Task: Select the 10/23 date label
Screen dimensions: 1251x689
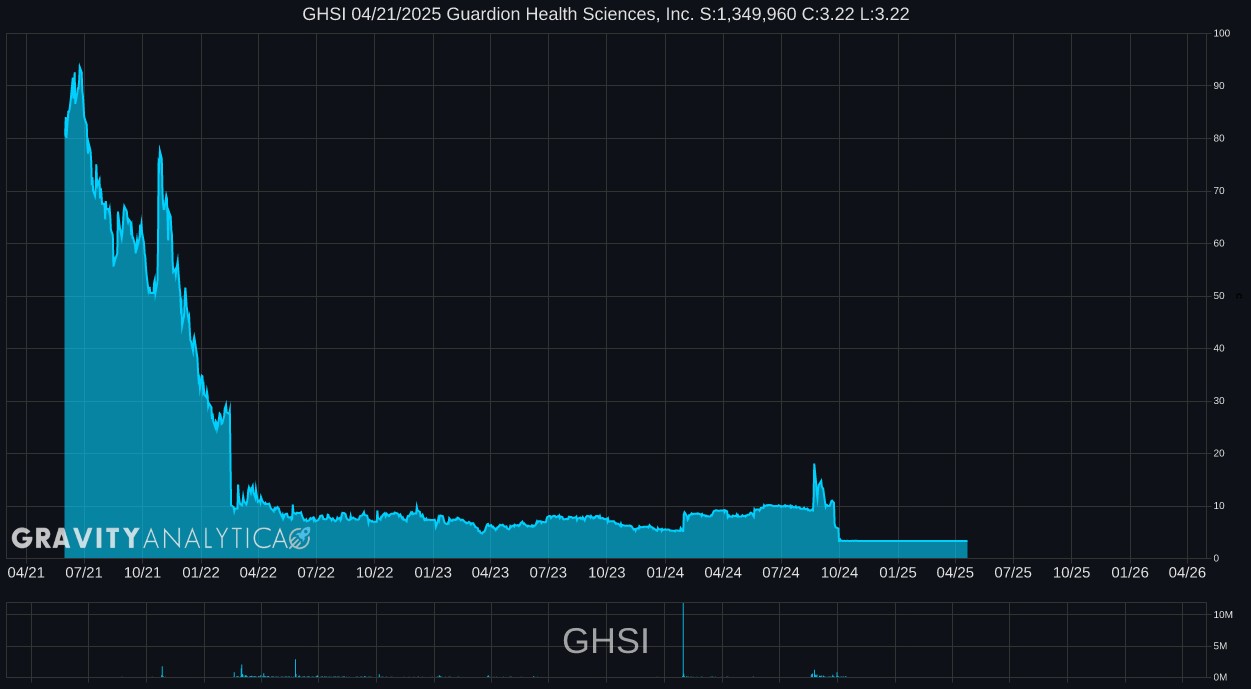Action: [x=607, y=573]
